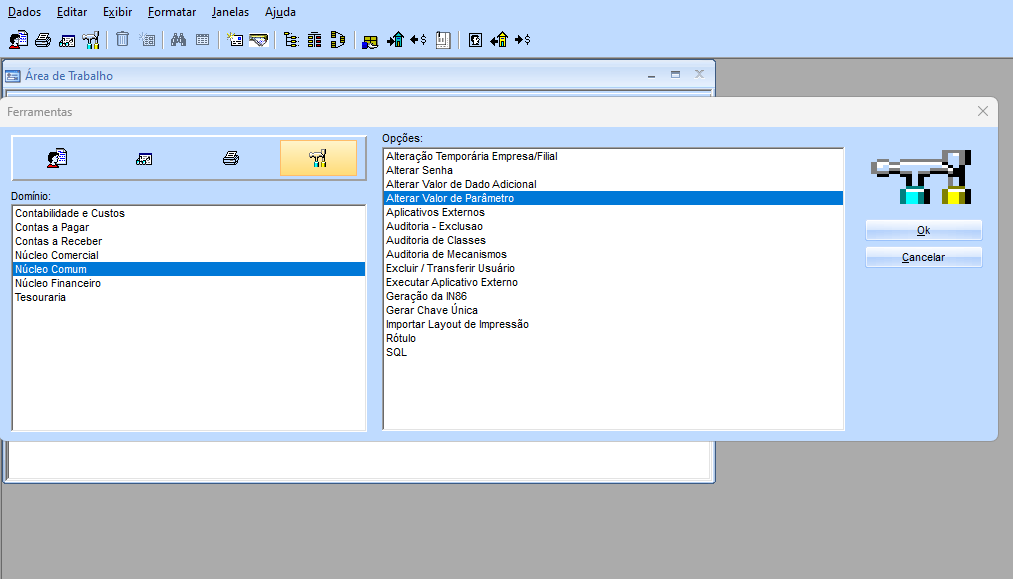Image resolution: width=1013 pixels, height=579 pixels.
Task: Open the Formatar menu
Action: [x=172, y=12]
